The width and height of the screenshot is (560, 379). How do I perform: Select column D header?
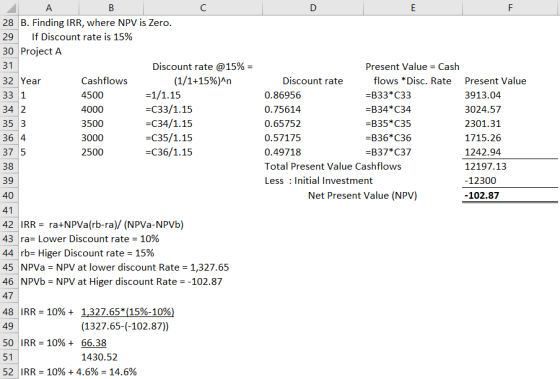click(x=313, y=8)
